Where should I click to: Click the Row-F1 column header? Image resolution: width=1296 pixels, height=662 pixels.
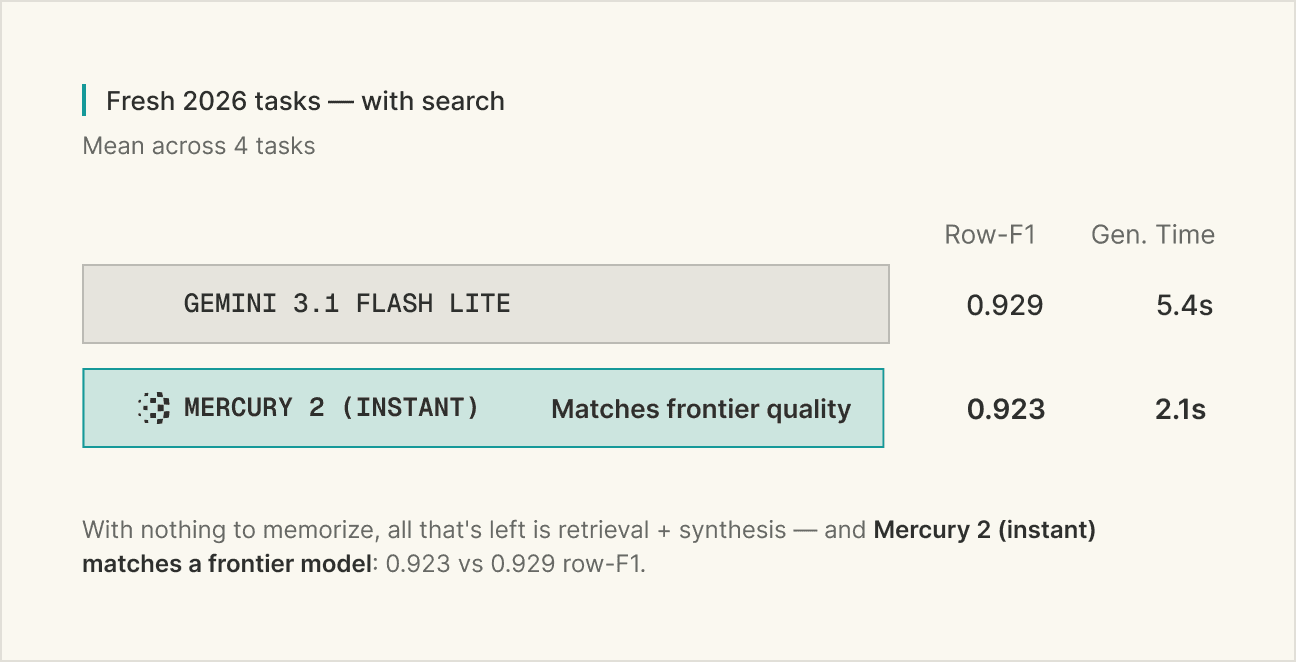[x=990, y=235]
